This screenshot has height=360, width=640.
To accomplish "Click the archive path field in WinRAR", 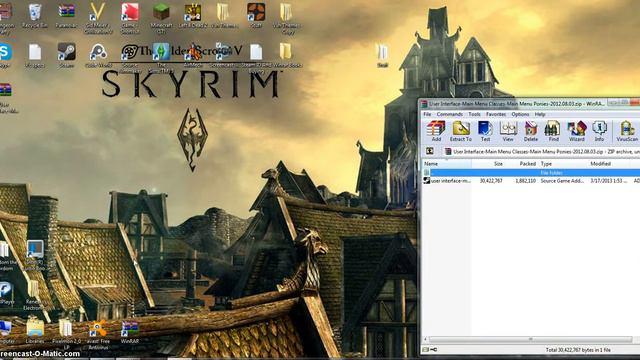I will [x=542, y=151].
